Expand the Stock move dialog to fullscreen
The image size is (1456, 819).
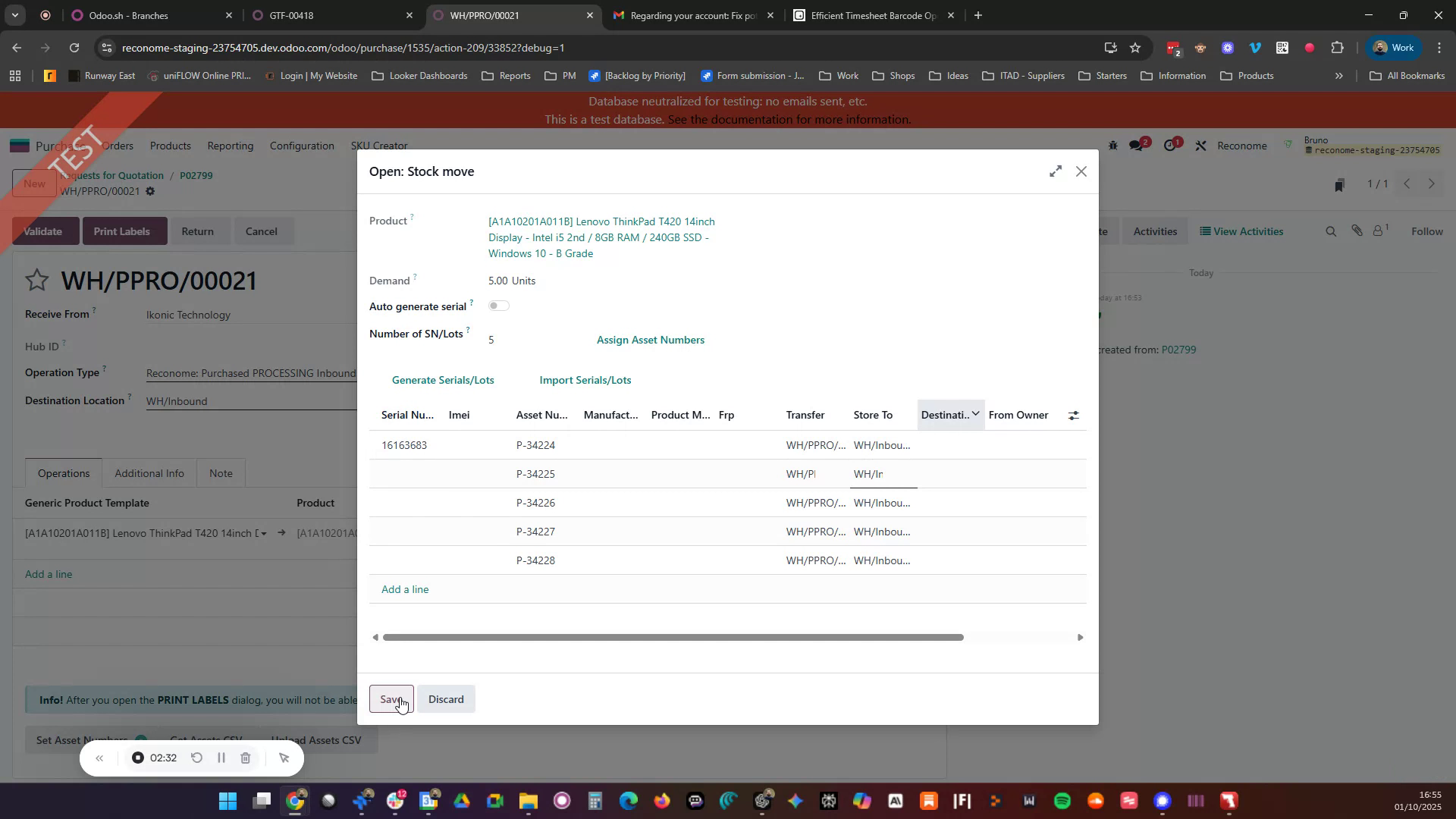pyautogui.click(x=1055, y=171)
